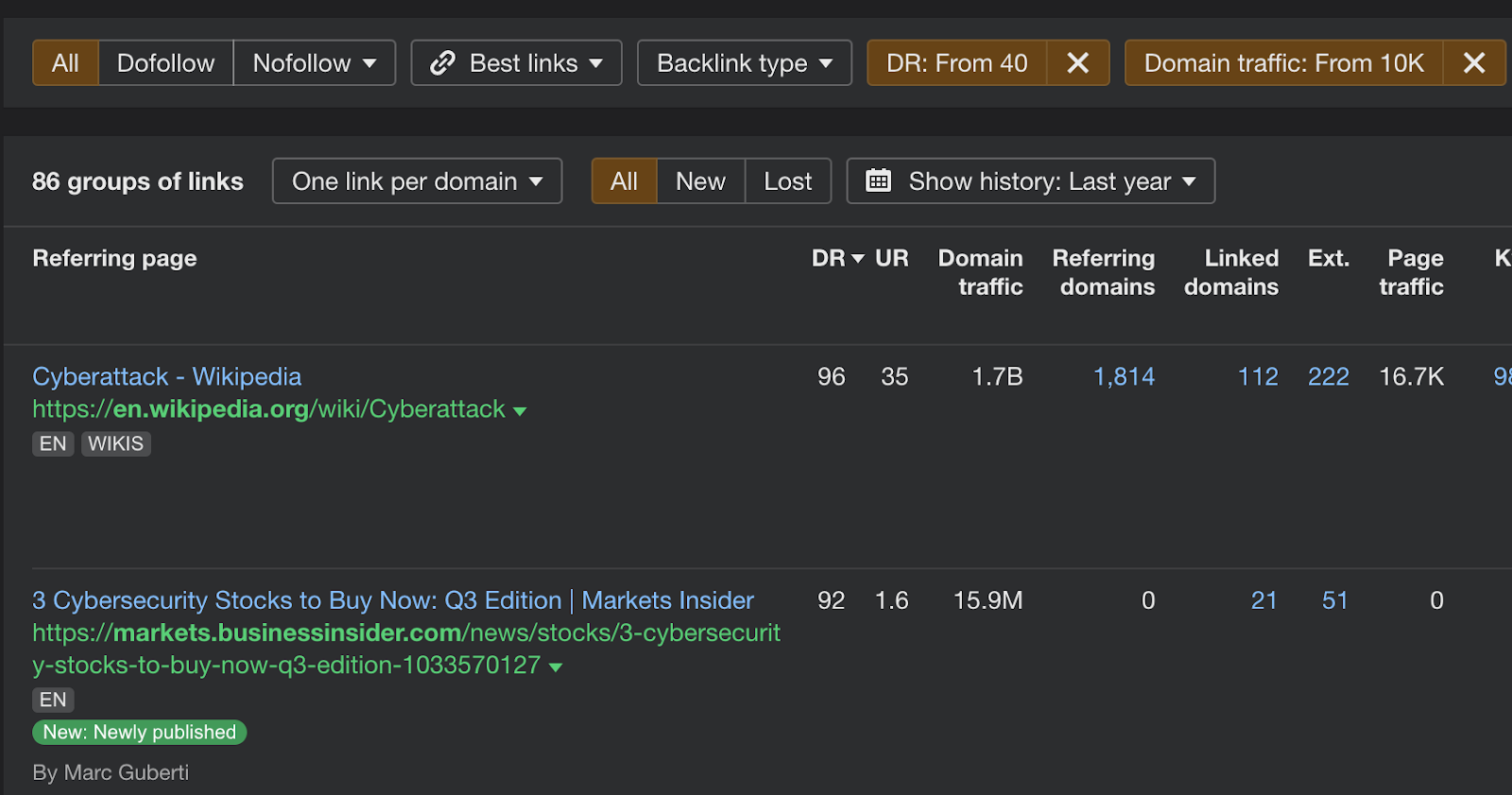The height and width of the screenshot is (795, 1512).
Task: Open the en.wikipedia.org/wiki/Cyberattack URL
Action: (x=268, y=409)
